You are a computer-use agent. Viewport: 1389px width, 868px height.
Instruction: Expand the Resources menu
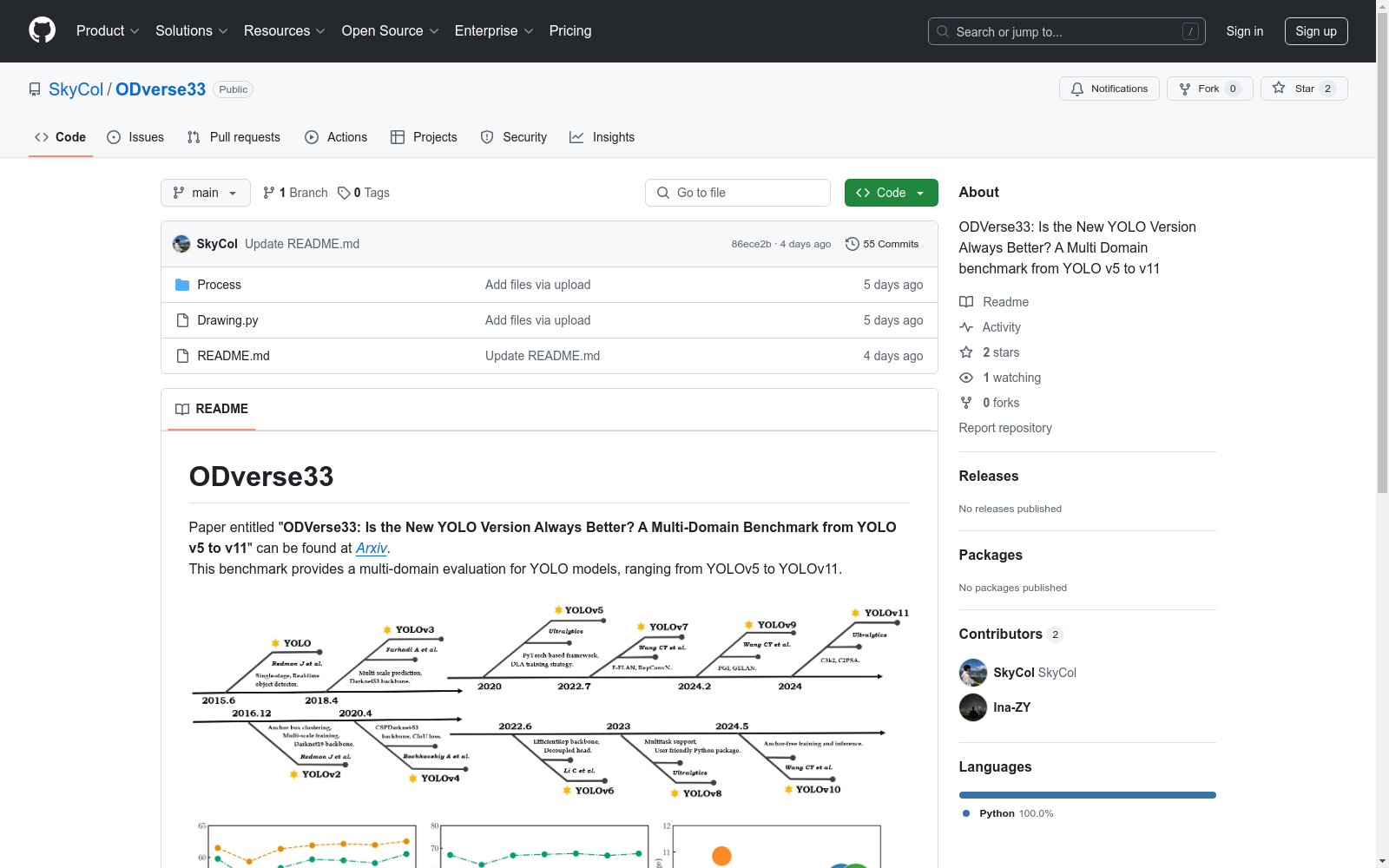tap(285, 31)
